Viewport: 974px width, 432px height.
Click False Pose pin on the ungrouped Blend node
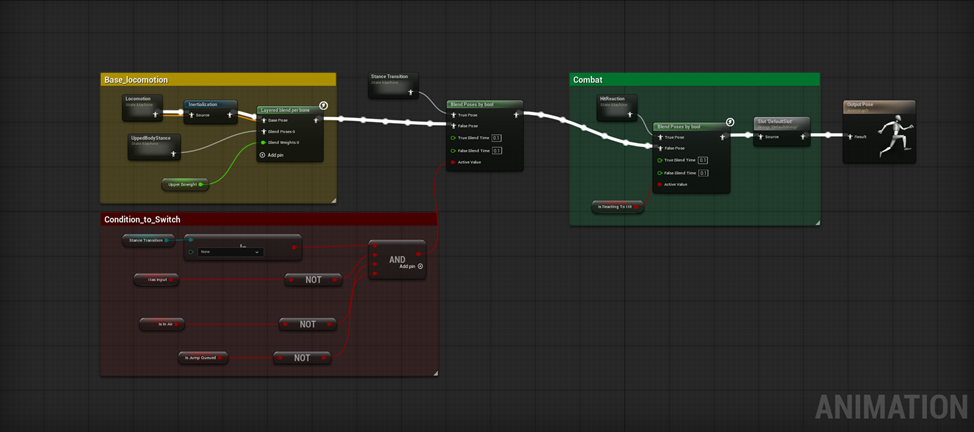[x=453, y=126]
